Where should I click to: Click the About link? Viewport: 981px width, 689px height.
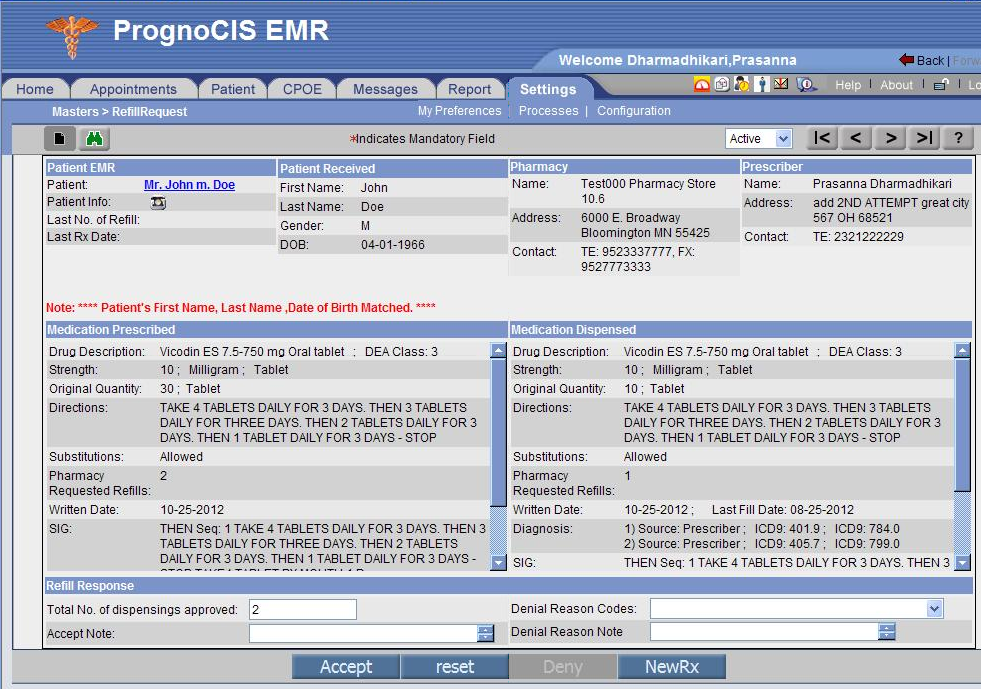897,84
